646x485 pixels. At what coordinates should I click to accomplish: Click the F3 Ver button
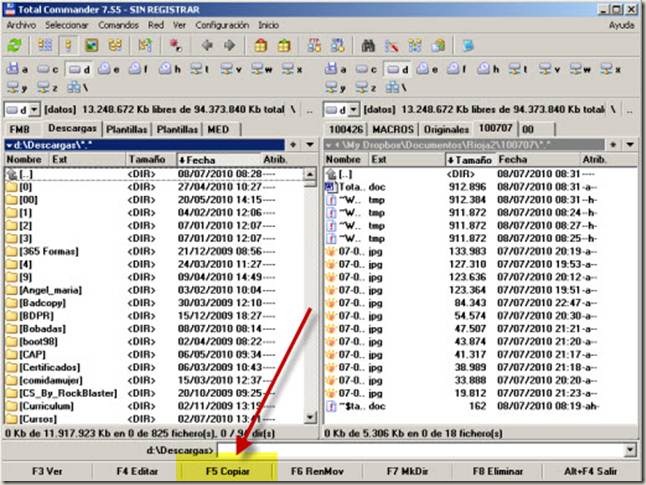tap(47, 471)
